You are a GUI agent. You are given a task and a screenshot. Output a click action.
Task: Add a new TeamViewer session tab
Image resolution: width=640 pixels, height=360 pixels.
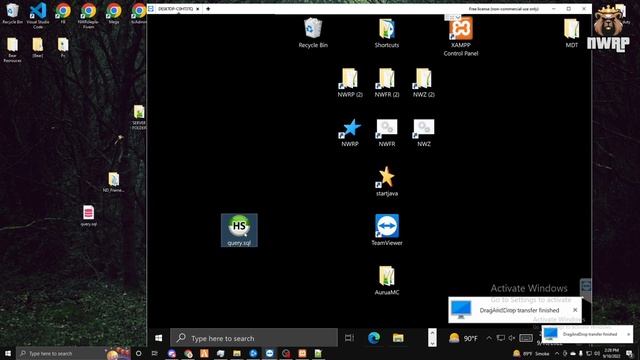tap(208, 9)
